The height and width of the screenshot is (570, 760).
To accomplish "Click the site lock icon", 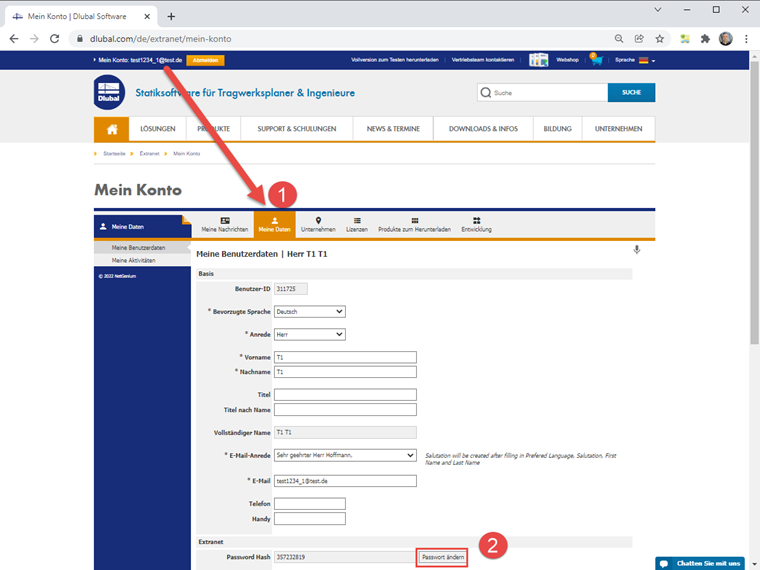I will 79,39.
